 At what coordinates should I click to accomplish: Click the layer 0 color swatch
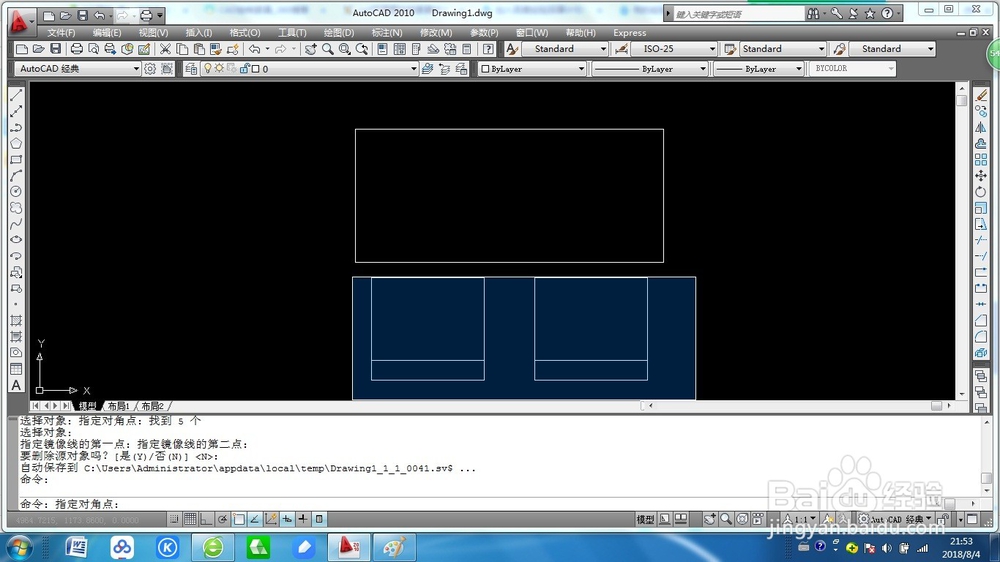tap(255, 68)
